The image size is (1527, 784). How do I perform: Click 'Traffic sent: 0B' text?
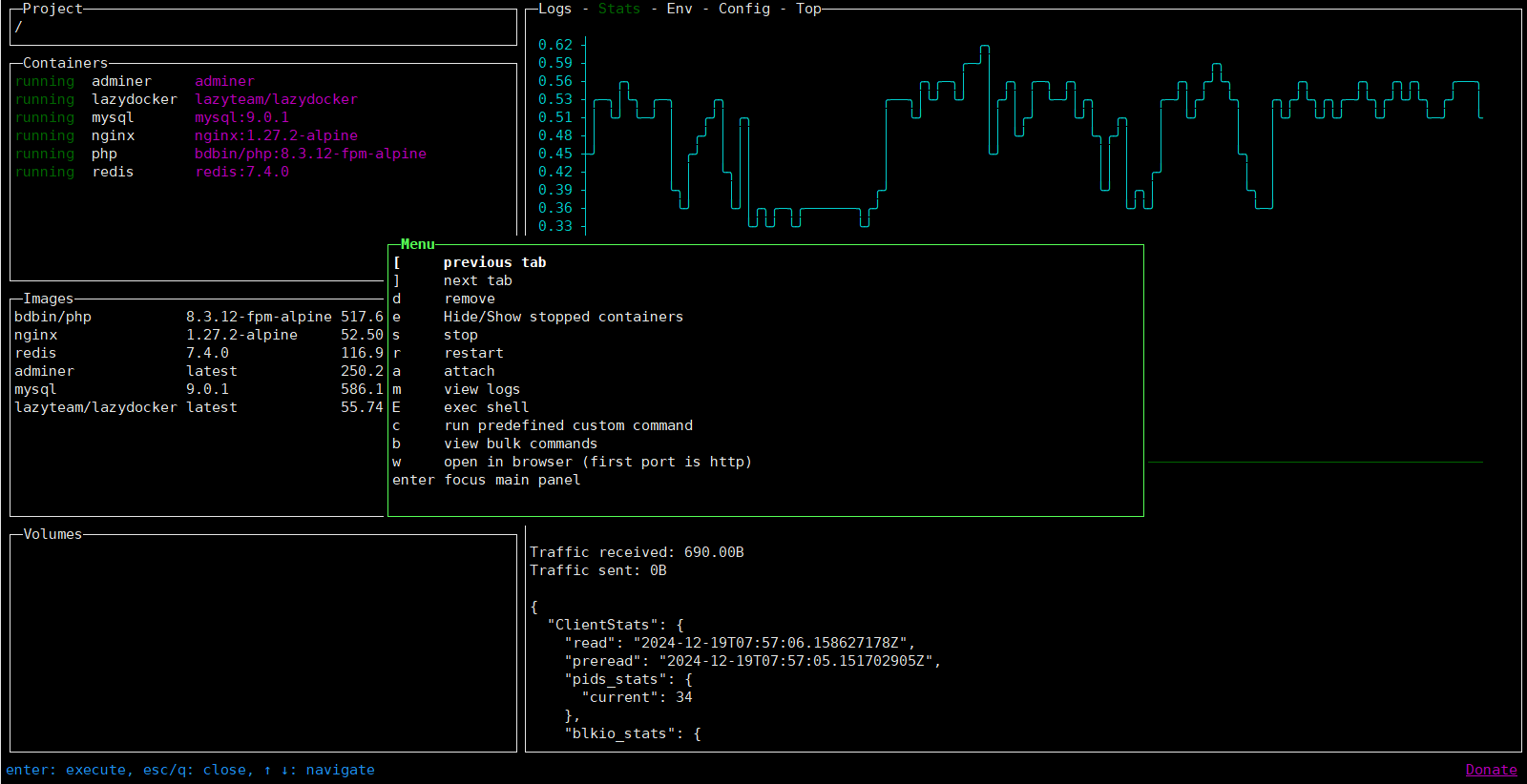click(598, 570)
